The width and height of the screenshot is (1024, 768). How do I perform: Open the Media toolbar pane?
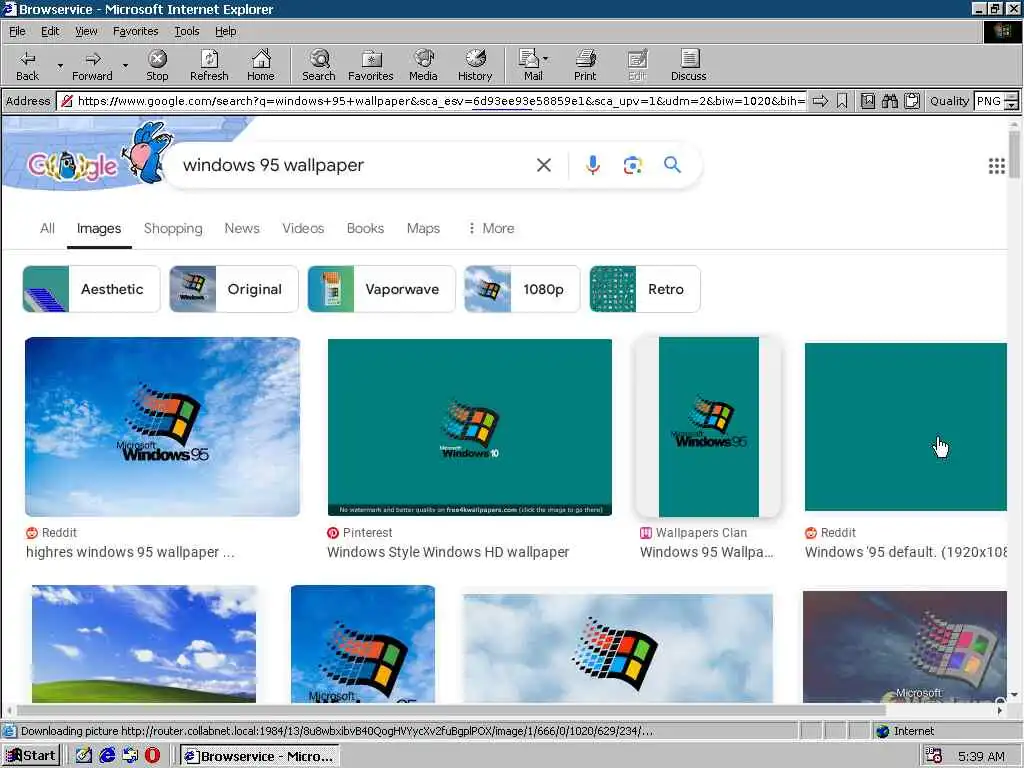[x=423, y=65]
